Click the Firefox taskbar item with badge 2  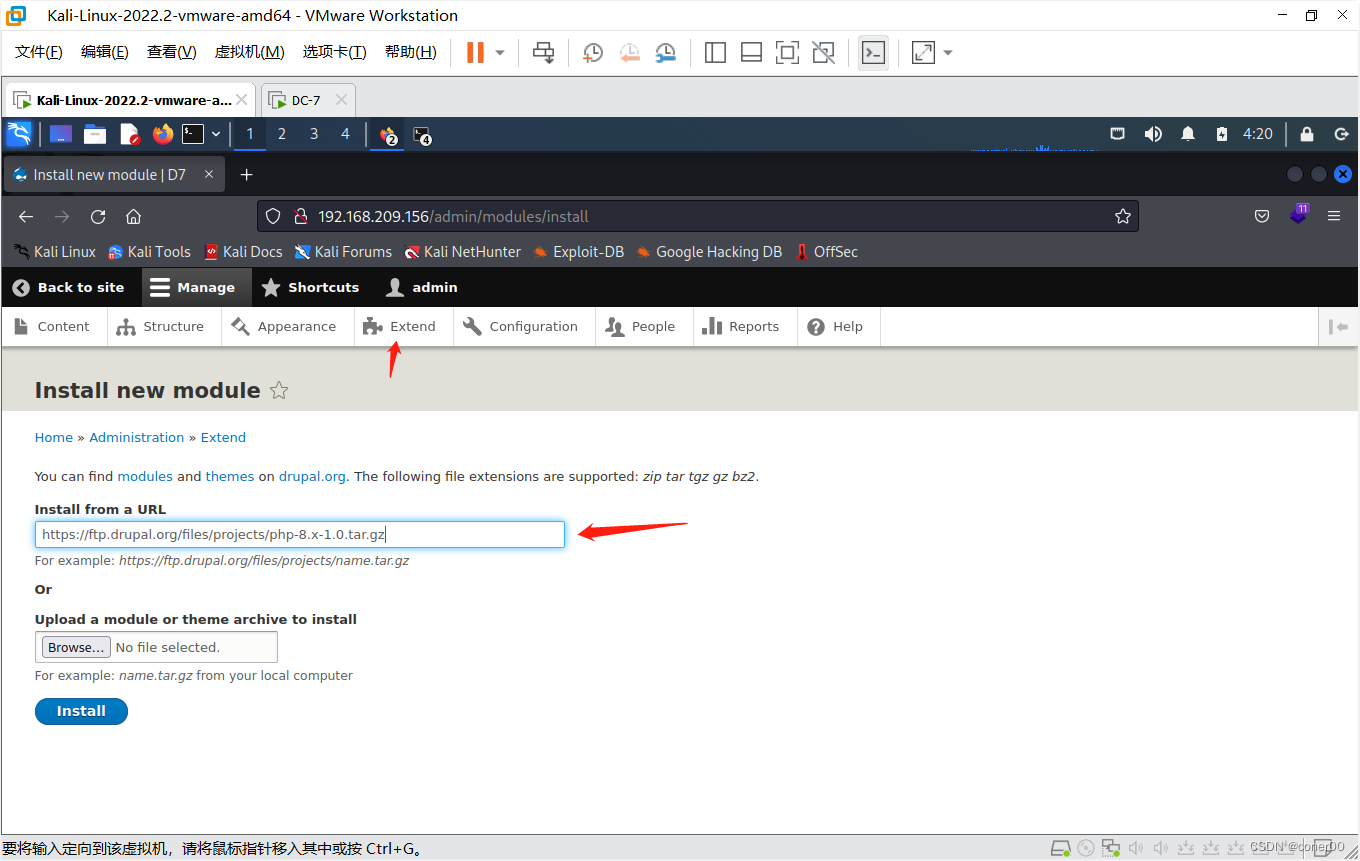(x=388, y=134)
